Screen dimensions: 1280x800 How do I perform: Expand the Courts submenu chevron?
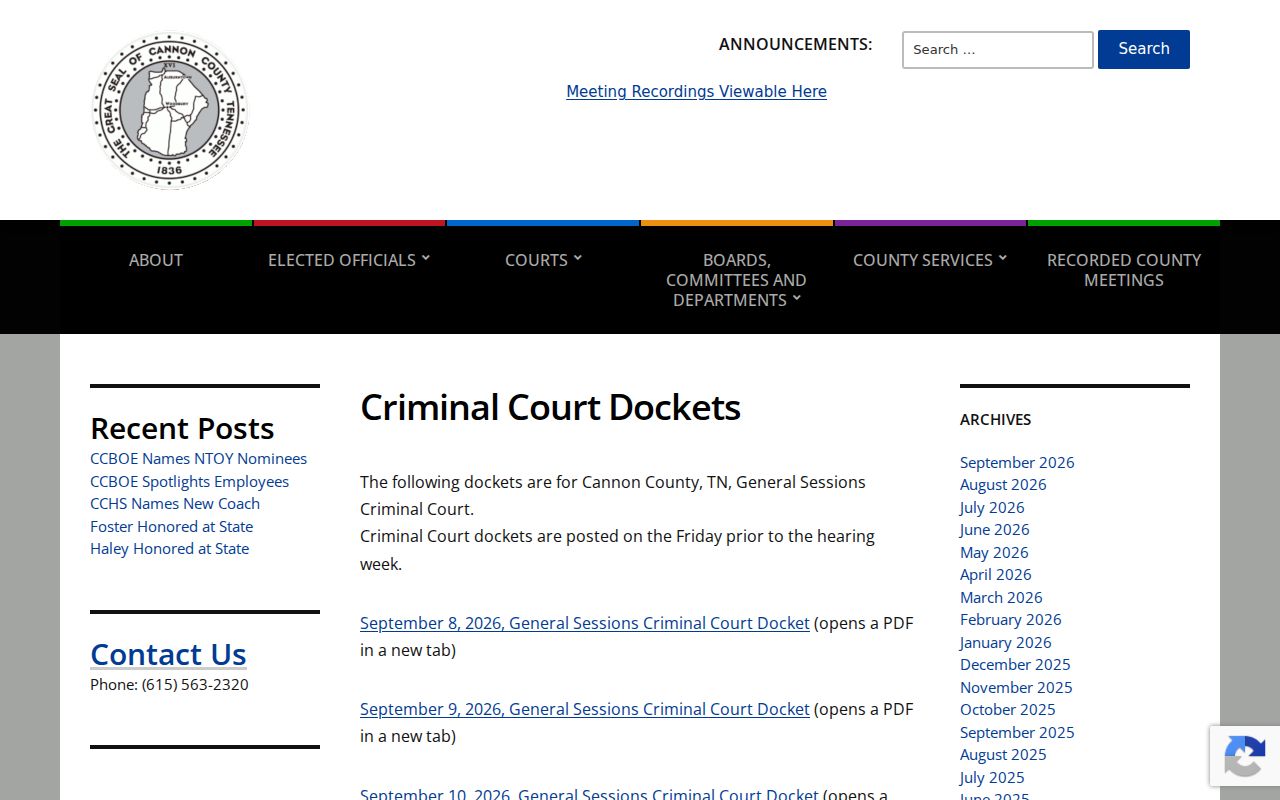click(577, 258)
